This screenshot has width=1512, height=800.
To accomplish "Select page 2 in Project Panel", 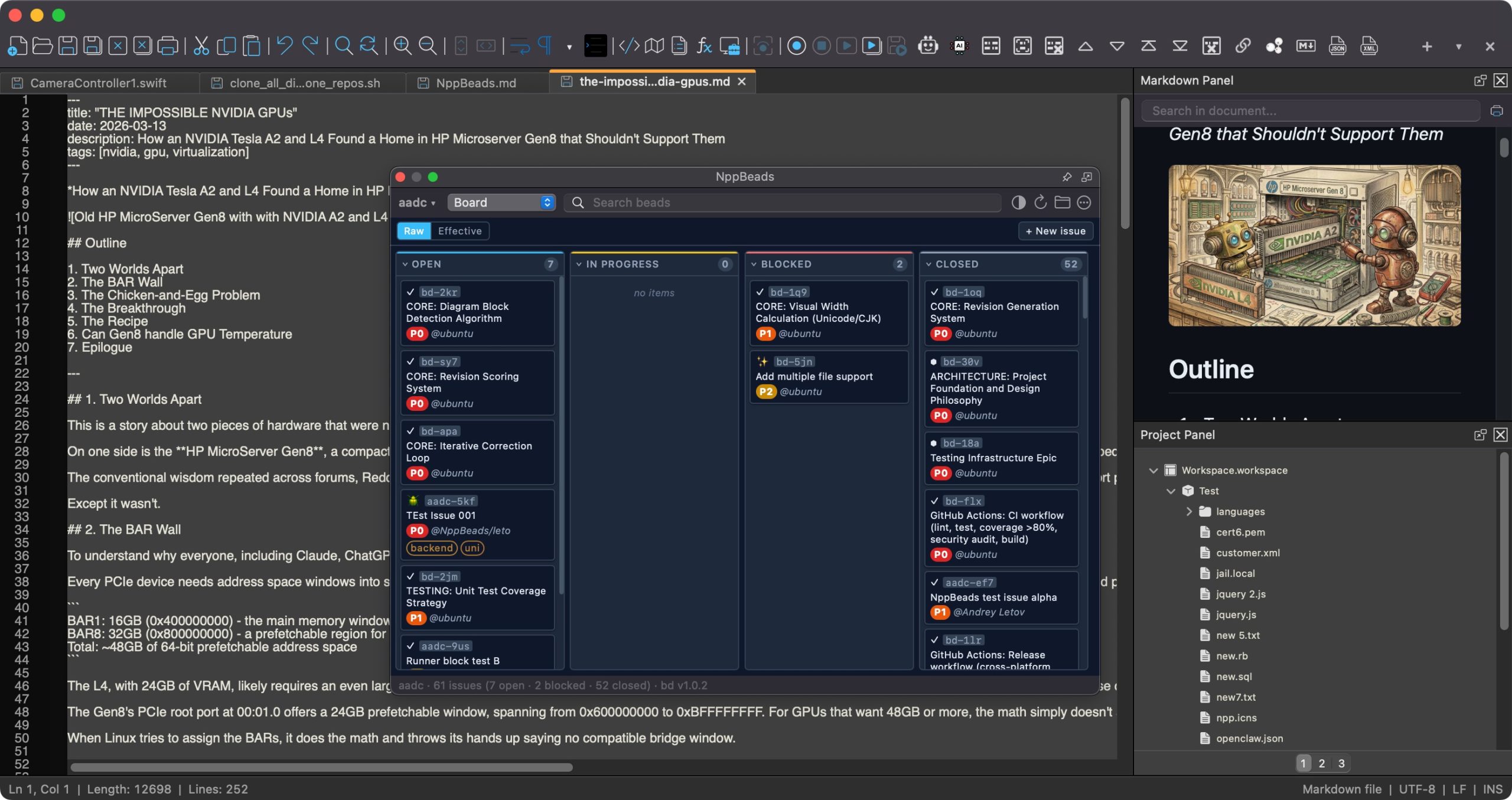I will (x=1322, y=763).
